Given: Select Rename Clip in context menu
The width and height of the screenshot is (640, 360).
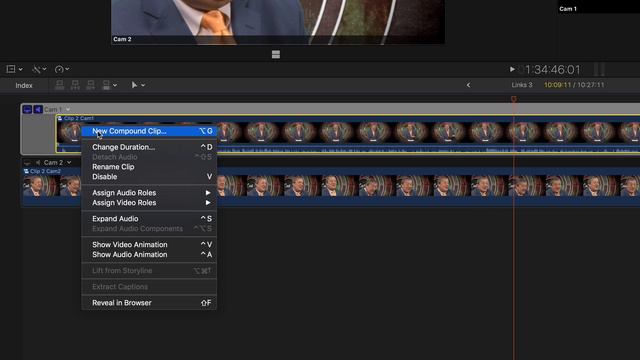Looking at the screenshot, I should tap(149, 167).
